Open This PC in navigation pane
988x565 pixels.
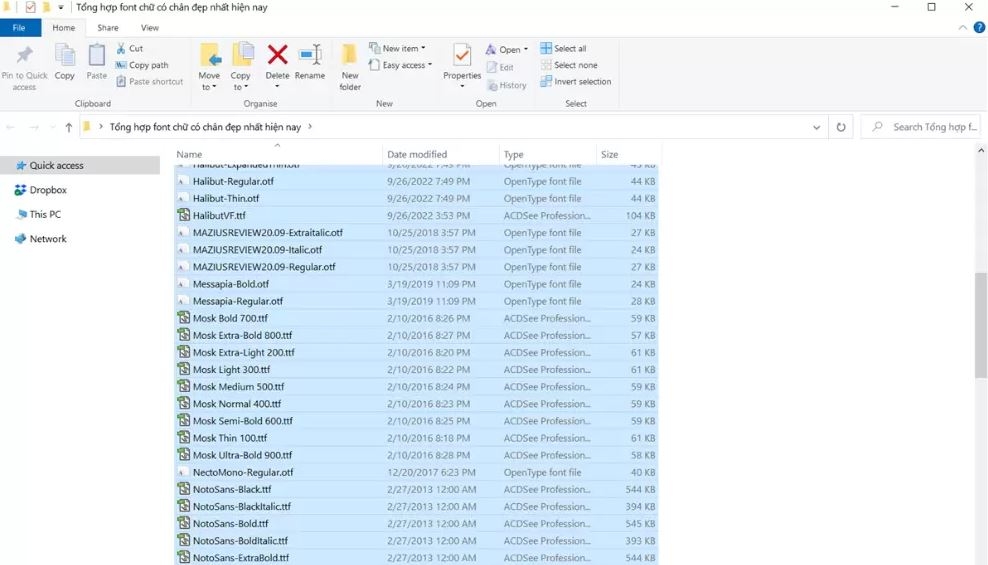click(x=38, y=214)
